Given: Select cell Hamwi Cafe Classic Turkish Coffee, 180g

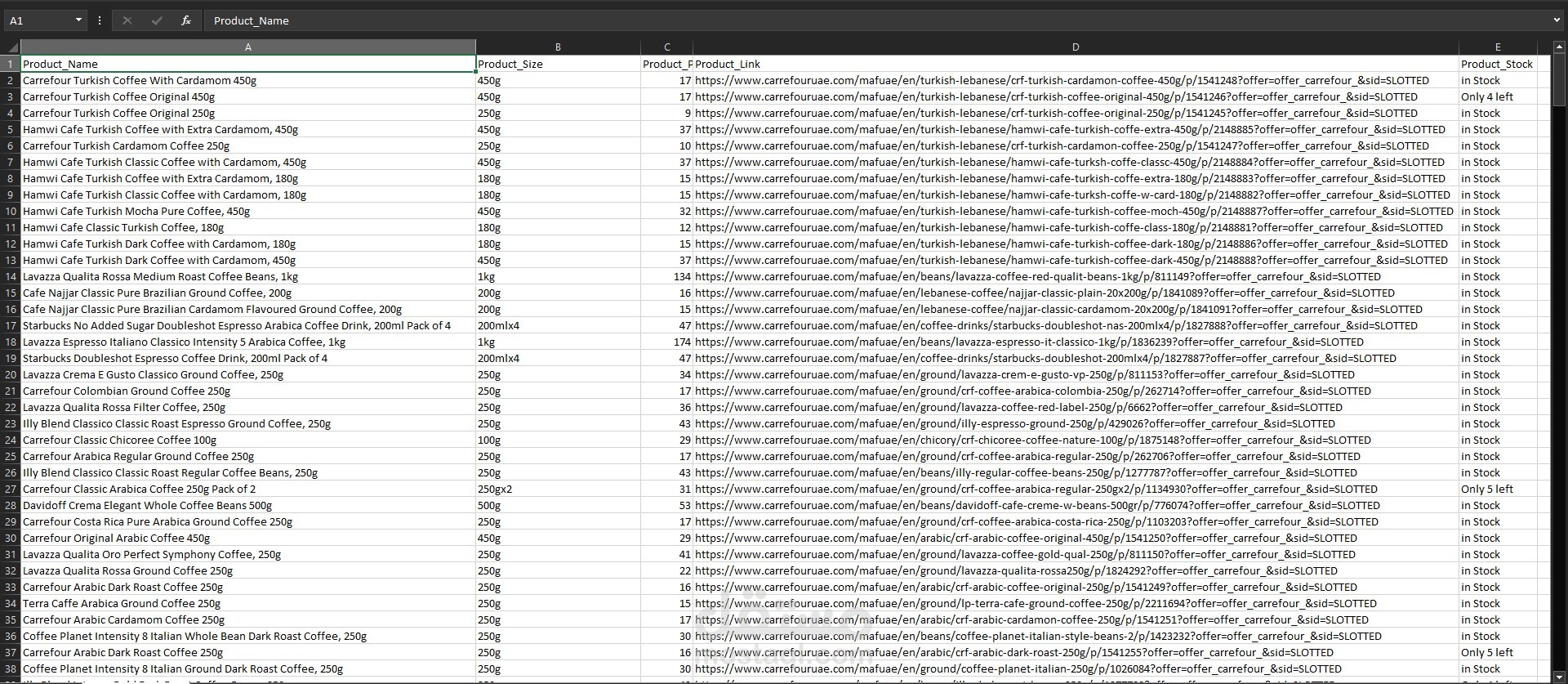Looking at the screenshot, I should (x=248, y=227).
